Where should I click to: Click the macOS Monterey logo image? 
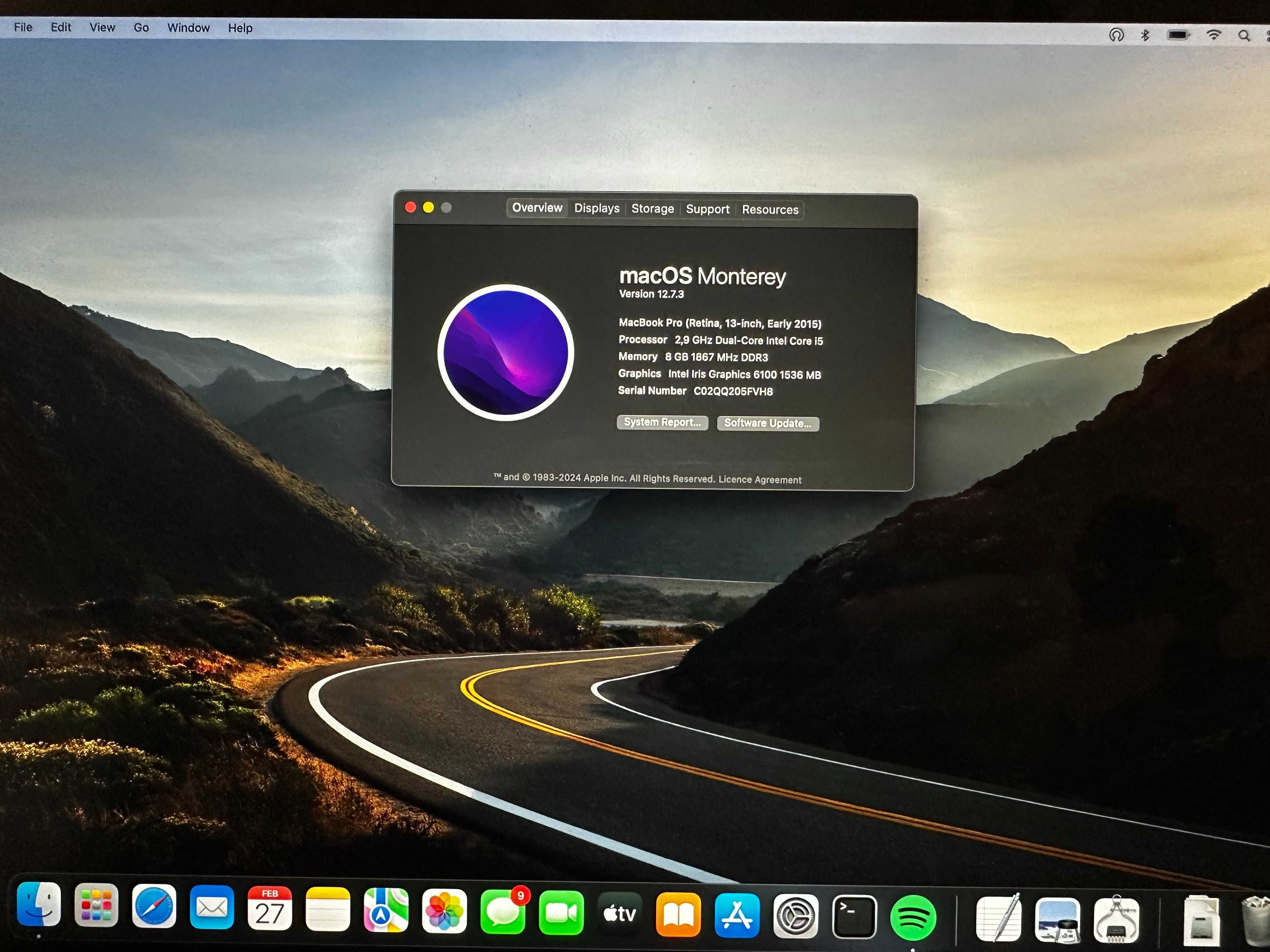[x=506, y=352]
